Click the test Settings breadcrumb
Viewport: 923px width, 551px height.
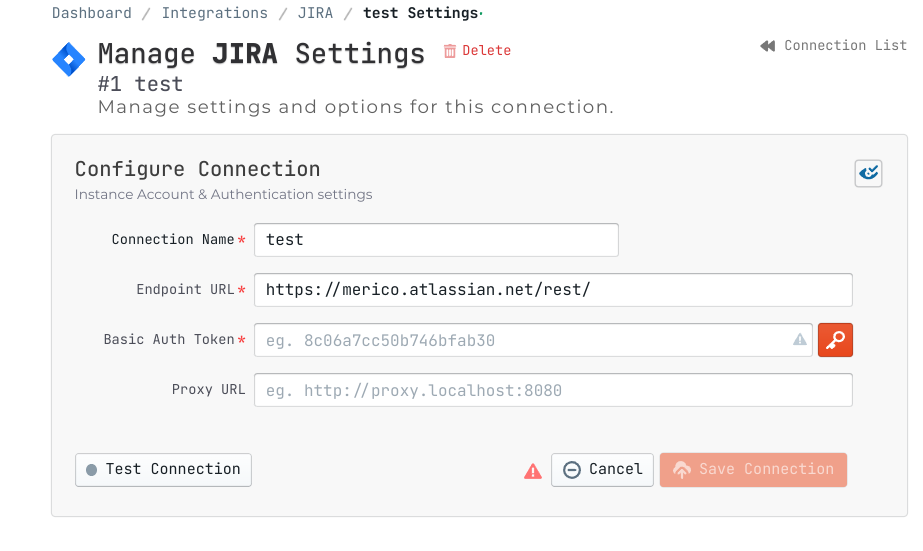click(420, 13)
